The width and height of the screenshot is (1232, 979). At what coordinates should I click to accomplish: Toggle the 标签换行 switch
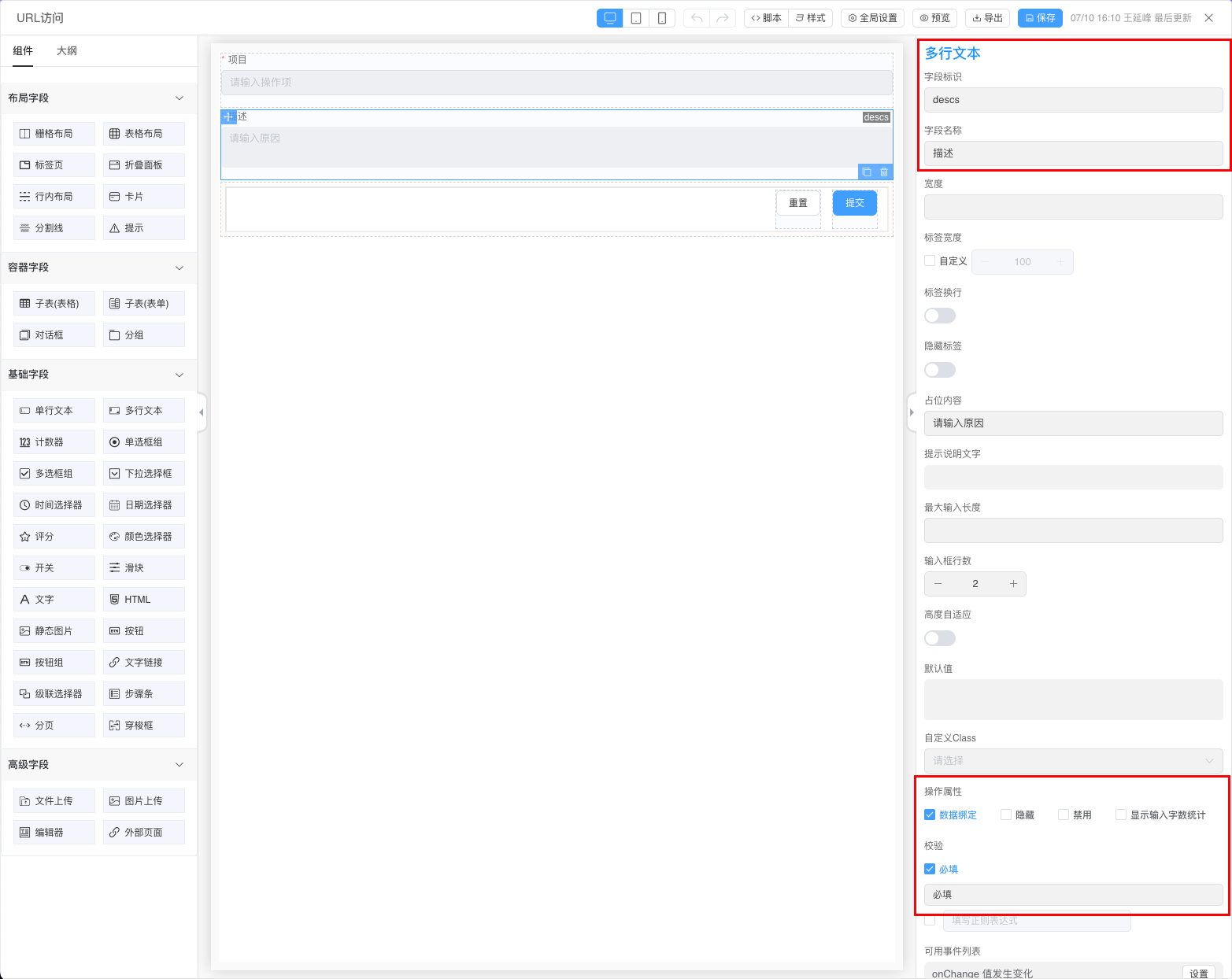940,316
